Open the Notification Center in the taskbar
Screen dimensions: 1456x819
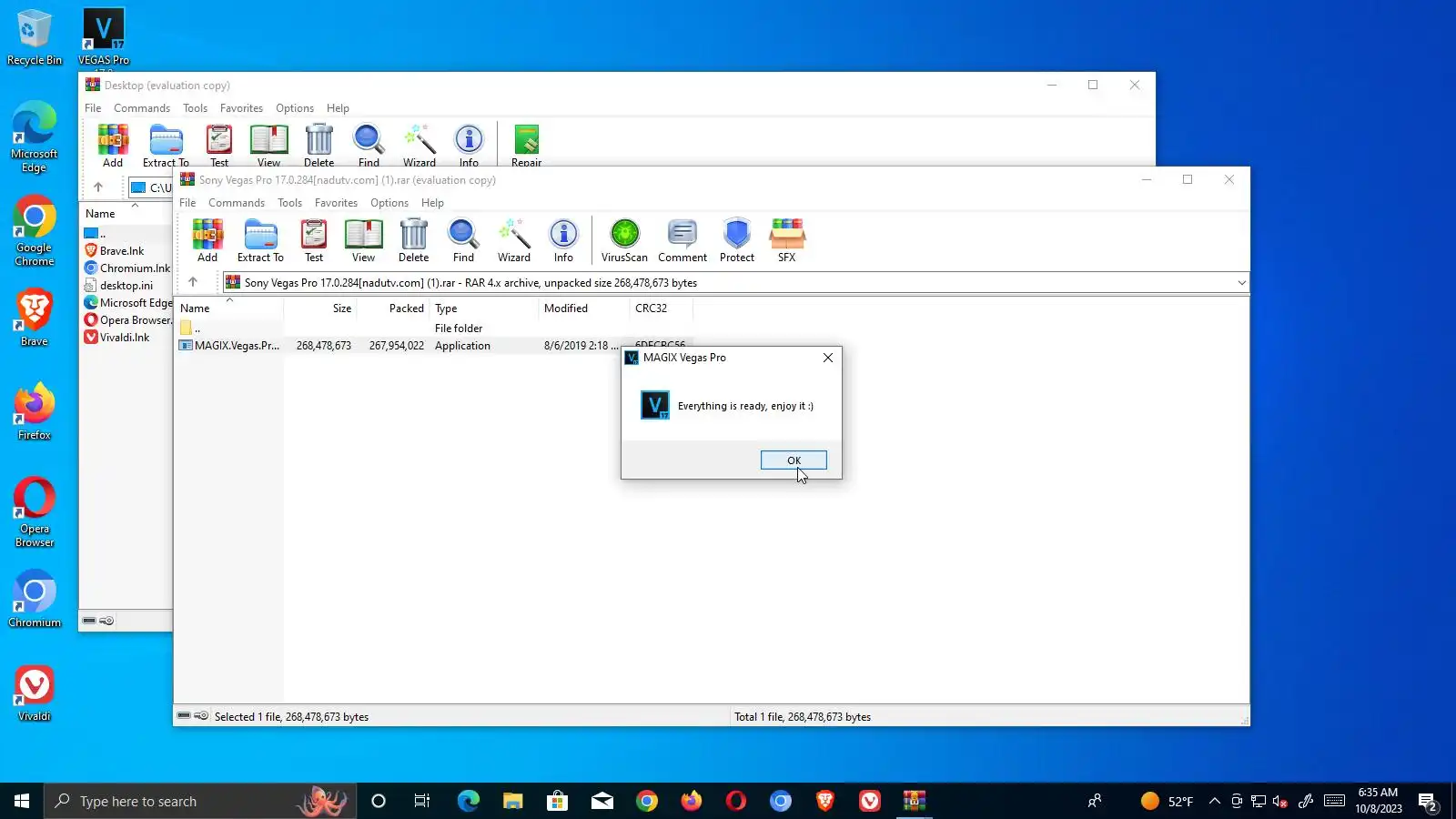[1427, 801]
